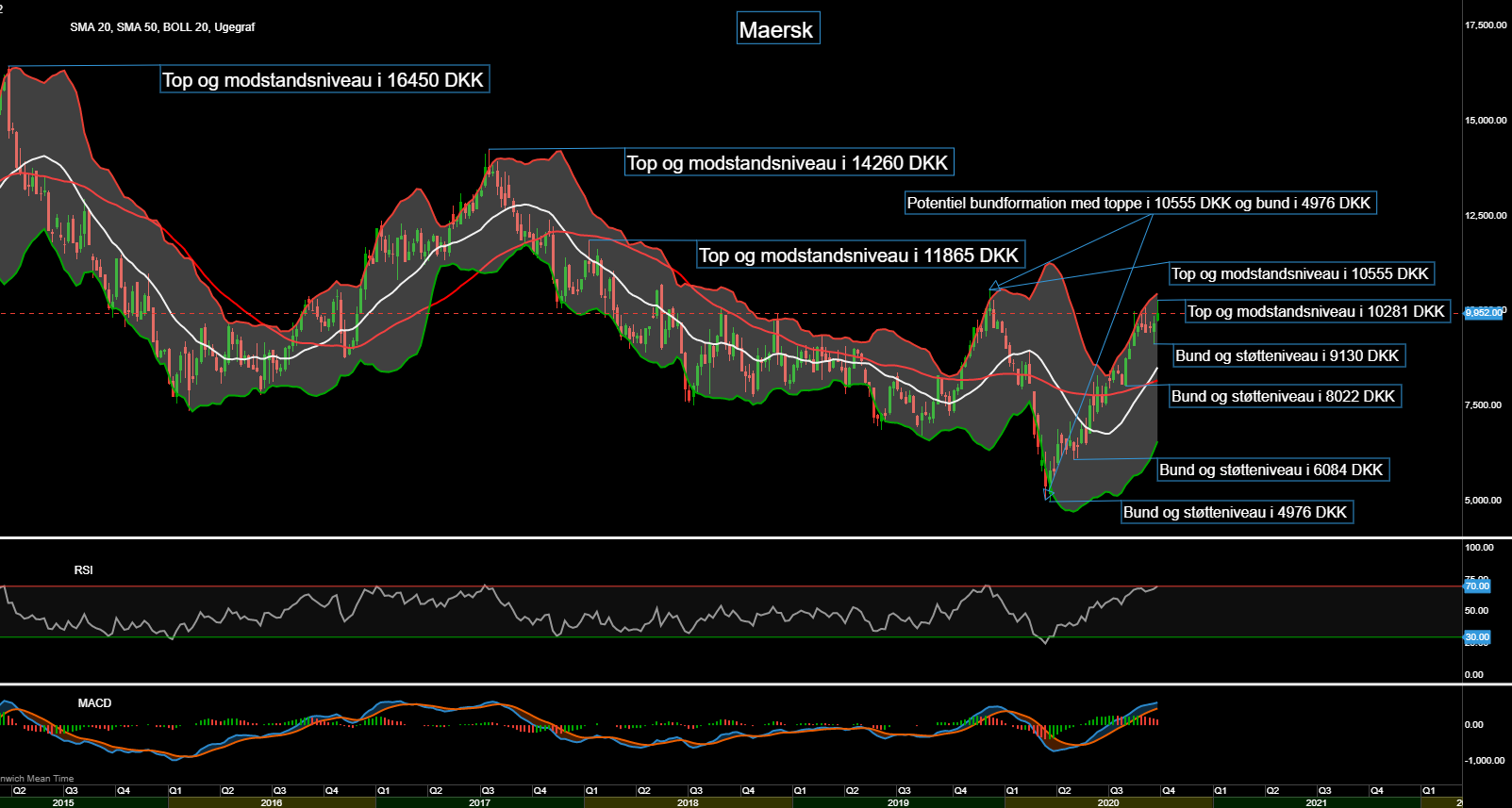This screenshot has width=1512, height=808.
Task: Click the 'Bund og støtteniveau i 8022 DKK' label
Action: click(1285, 396)
